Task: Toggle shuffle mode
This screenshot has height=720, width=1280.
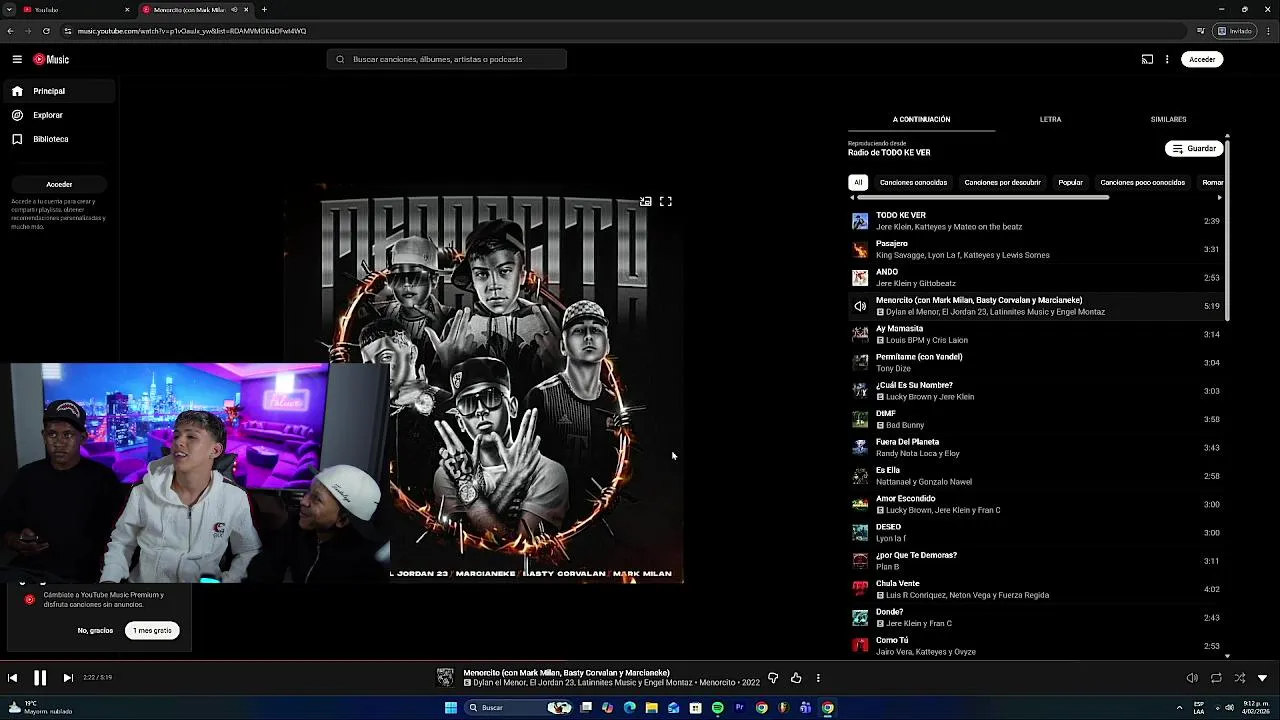Action: tap(1239, 678)
